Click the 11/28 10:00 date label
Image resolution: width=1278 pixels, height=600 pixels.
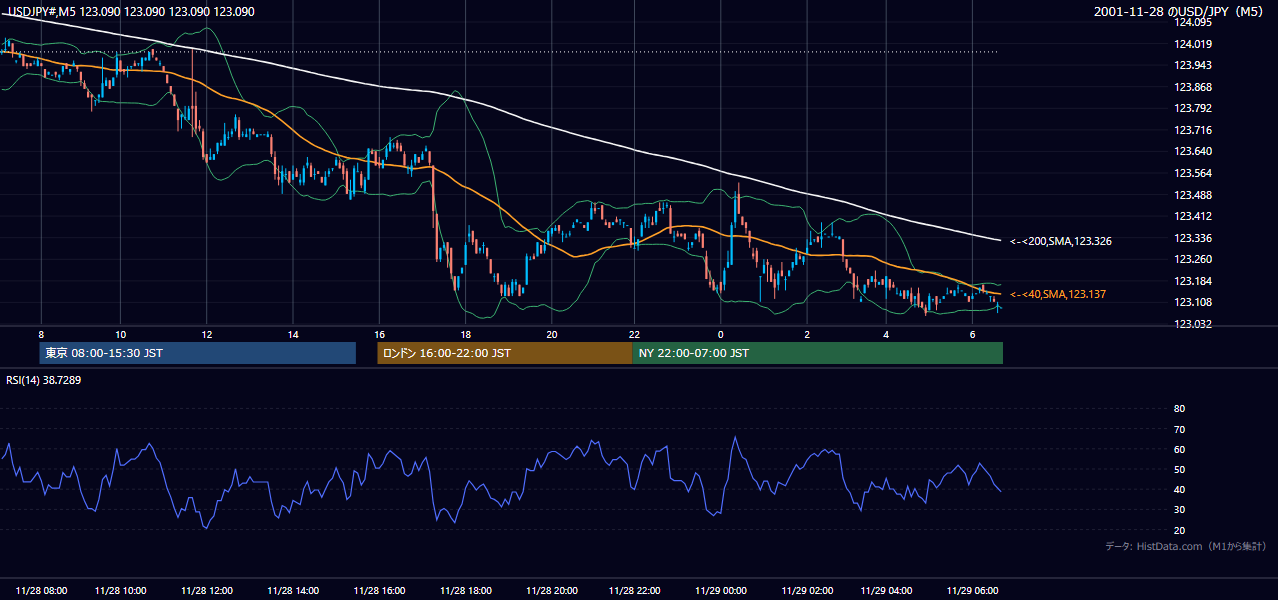tap(122, 591)
